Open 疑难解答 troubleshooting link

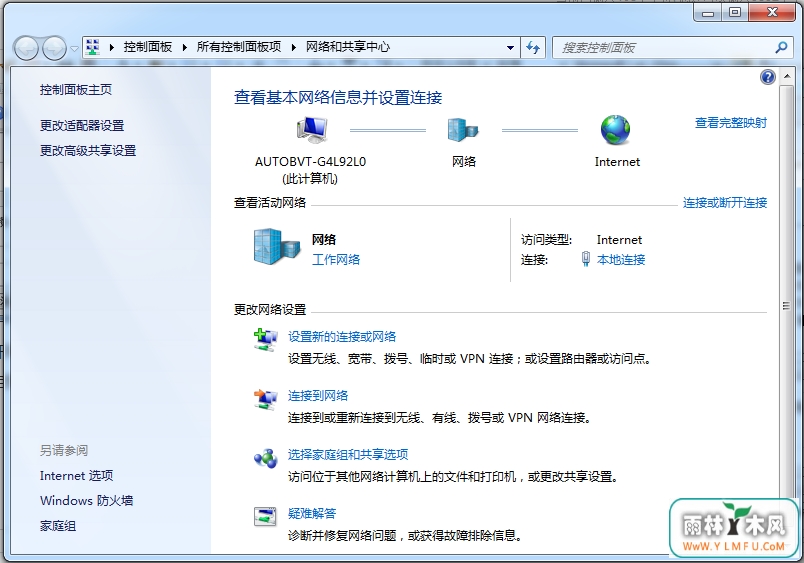point(312,514)
